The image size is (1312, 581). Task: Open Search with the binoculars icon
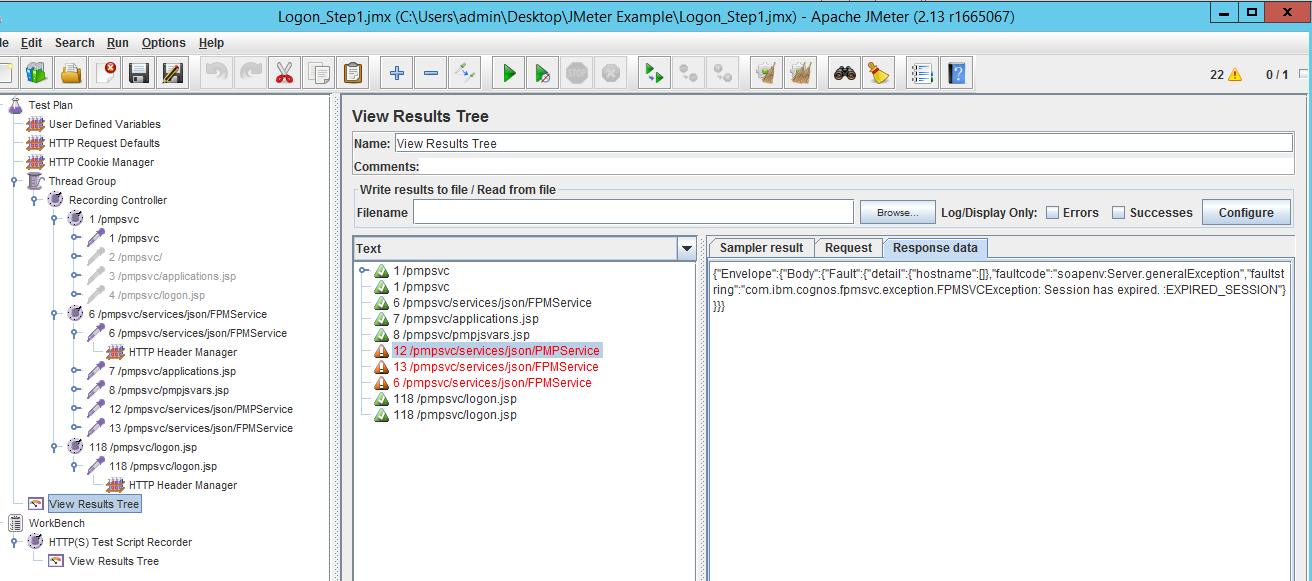click(845, 73)
